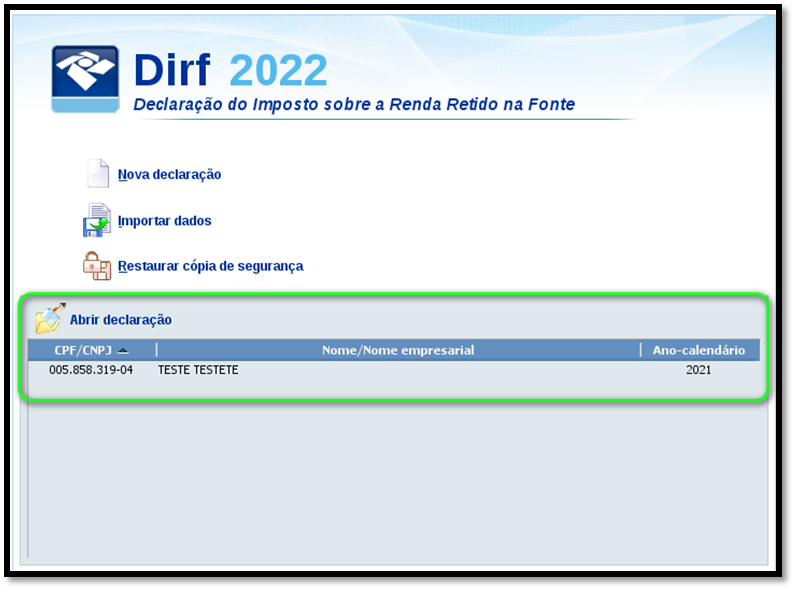795x590 pixels.
Task: Click the Abrir declaração folder icon
Action: click(x=50, y=318)
